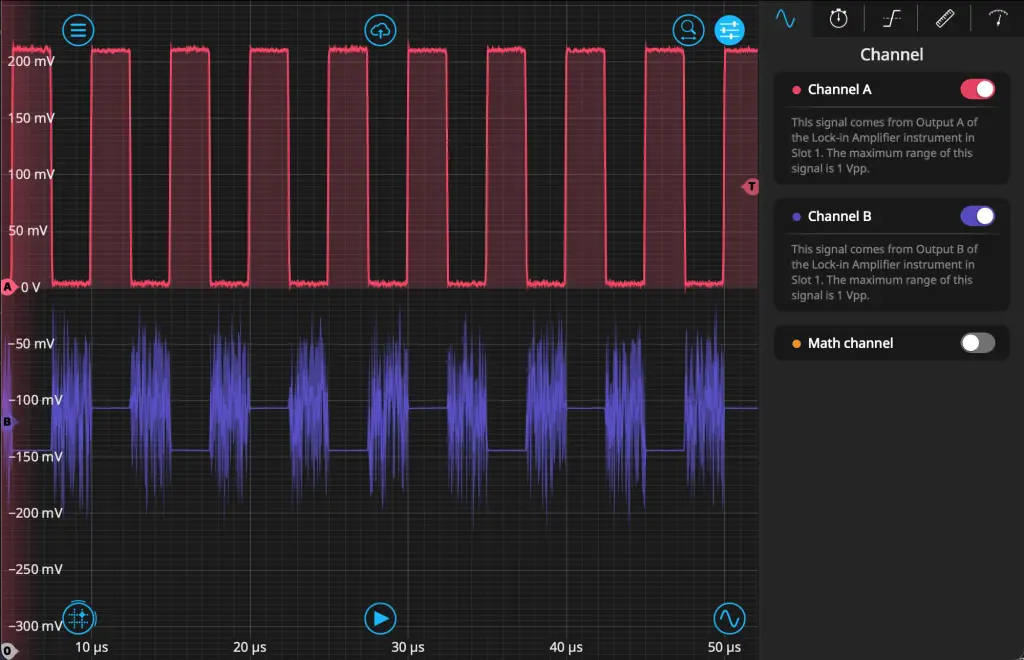Switch to the Measurement ruler tab
The height and width of the screenshot is (660, 1024).
point(944,18)
